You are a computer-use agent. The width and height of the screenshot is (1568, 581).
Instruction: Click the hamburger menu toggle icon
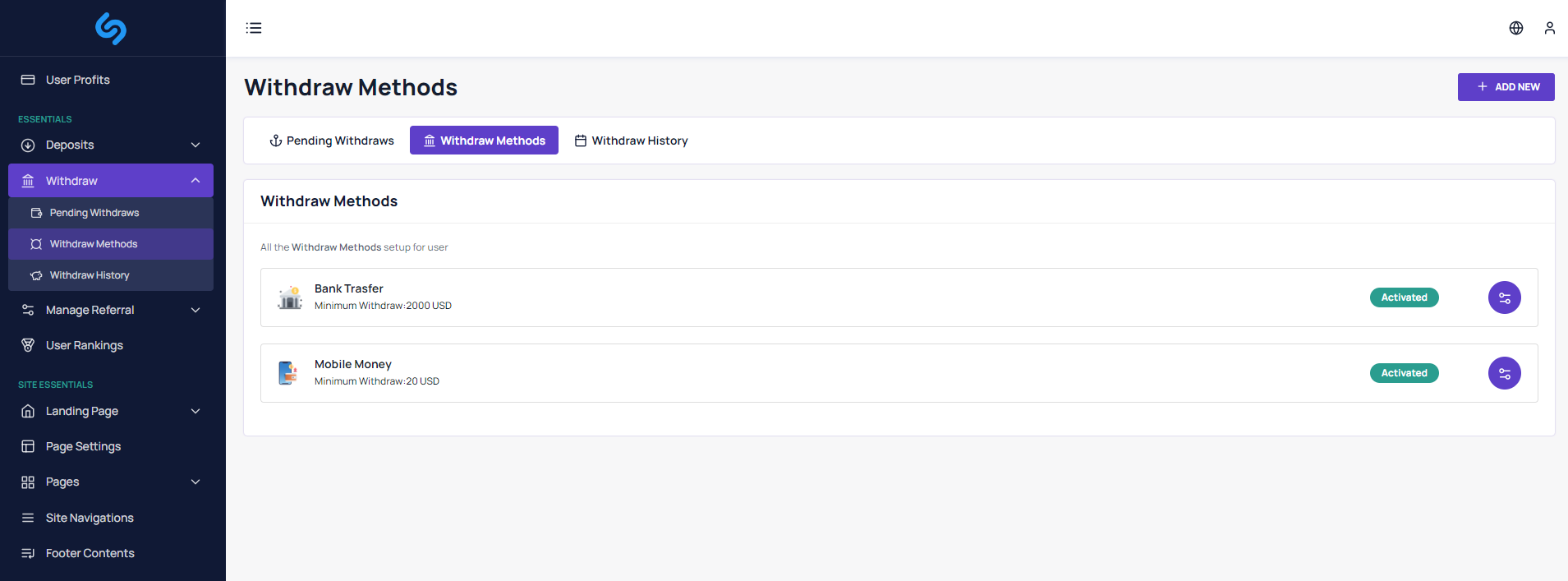pyautogui.click(x=254, y=28)
